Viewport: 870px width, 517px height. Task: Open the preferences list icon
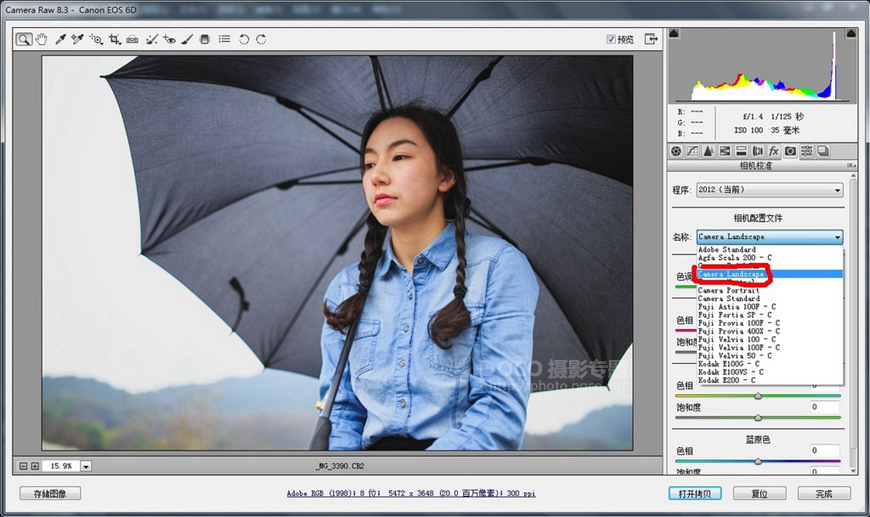[224, 39]
